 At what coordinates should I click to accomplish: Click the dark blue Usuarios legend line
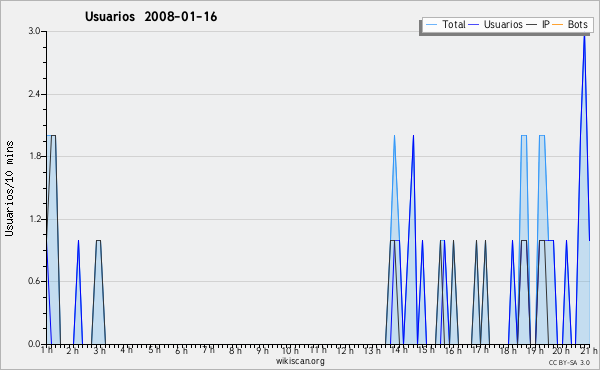tap(474, 25)
